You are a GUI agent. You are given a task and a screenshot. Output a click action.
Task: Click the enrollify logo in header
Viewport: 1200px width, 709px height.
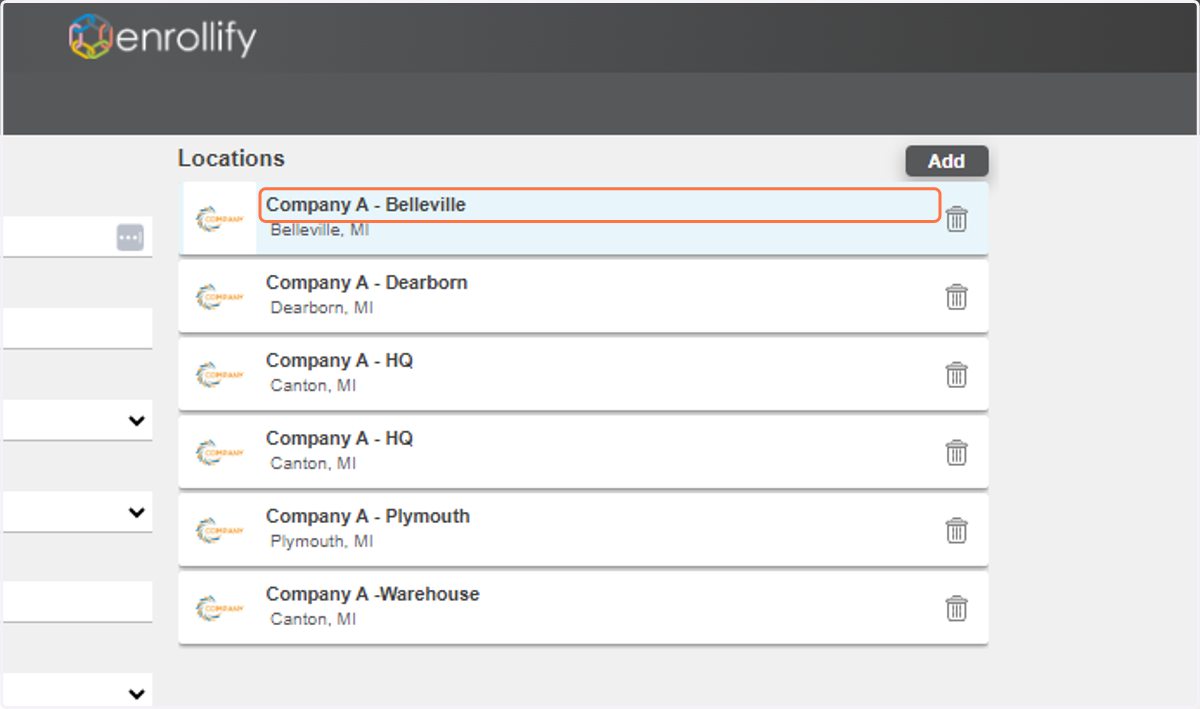coord(163,37)
